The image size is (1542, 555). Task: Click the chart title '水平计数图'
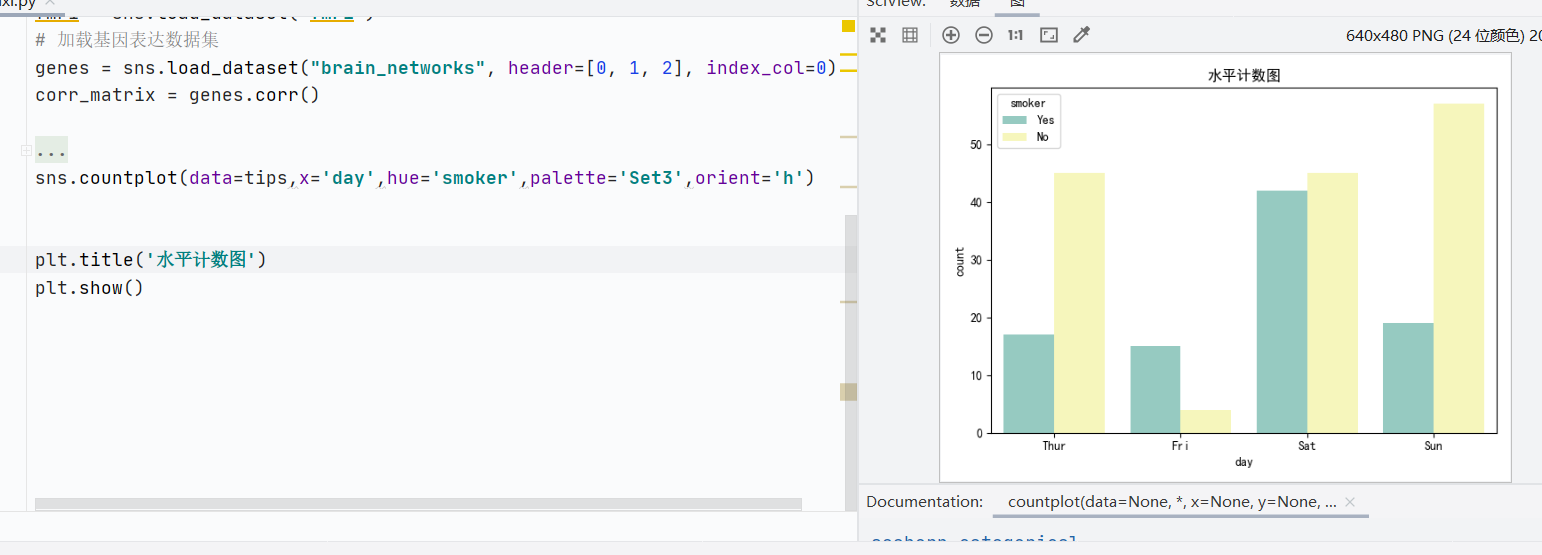pyautogui.click(x=1244, y=76)
